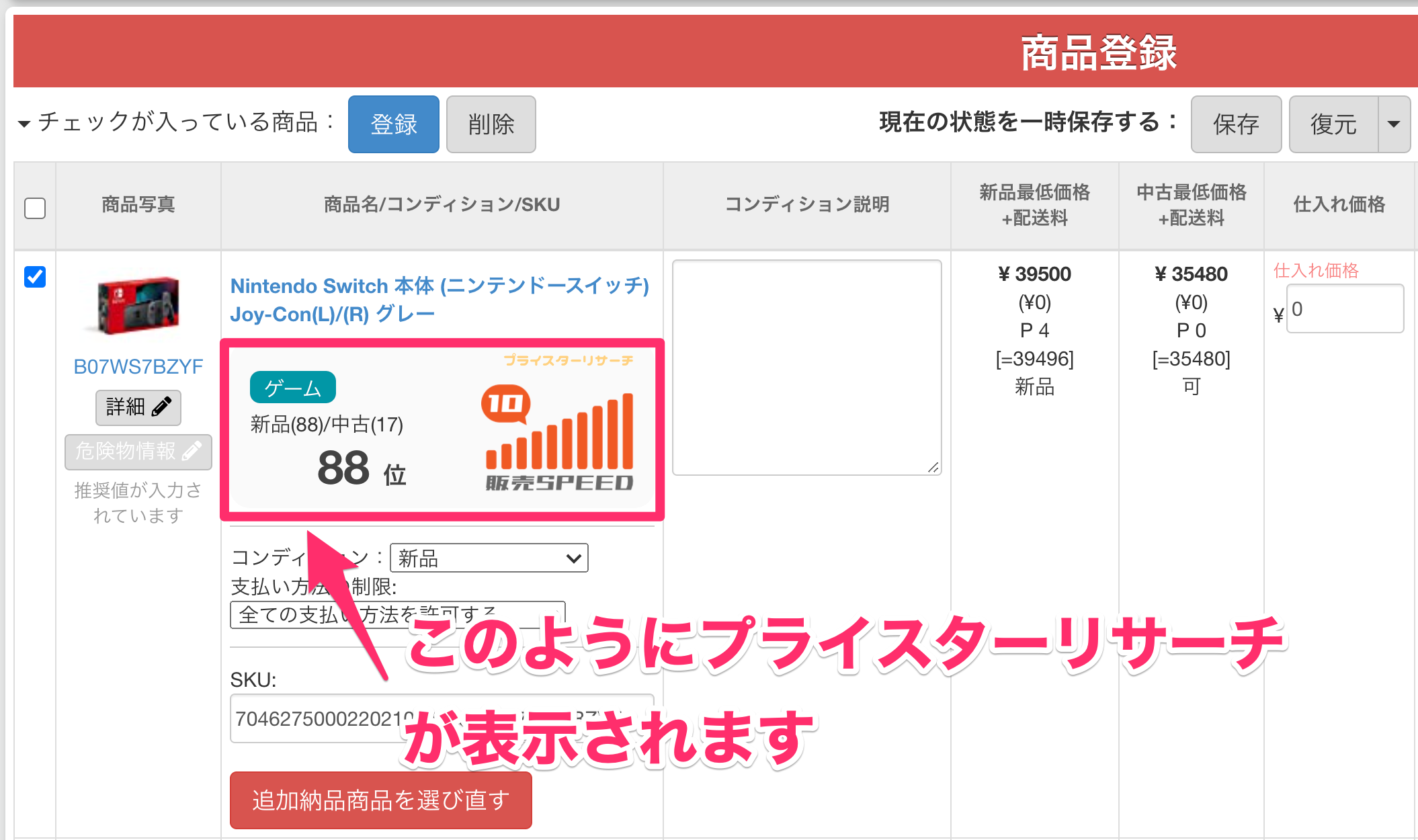Click the 保存 button
The image size is (1418, 840).
coord(1236,124)
